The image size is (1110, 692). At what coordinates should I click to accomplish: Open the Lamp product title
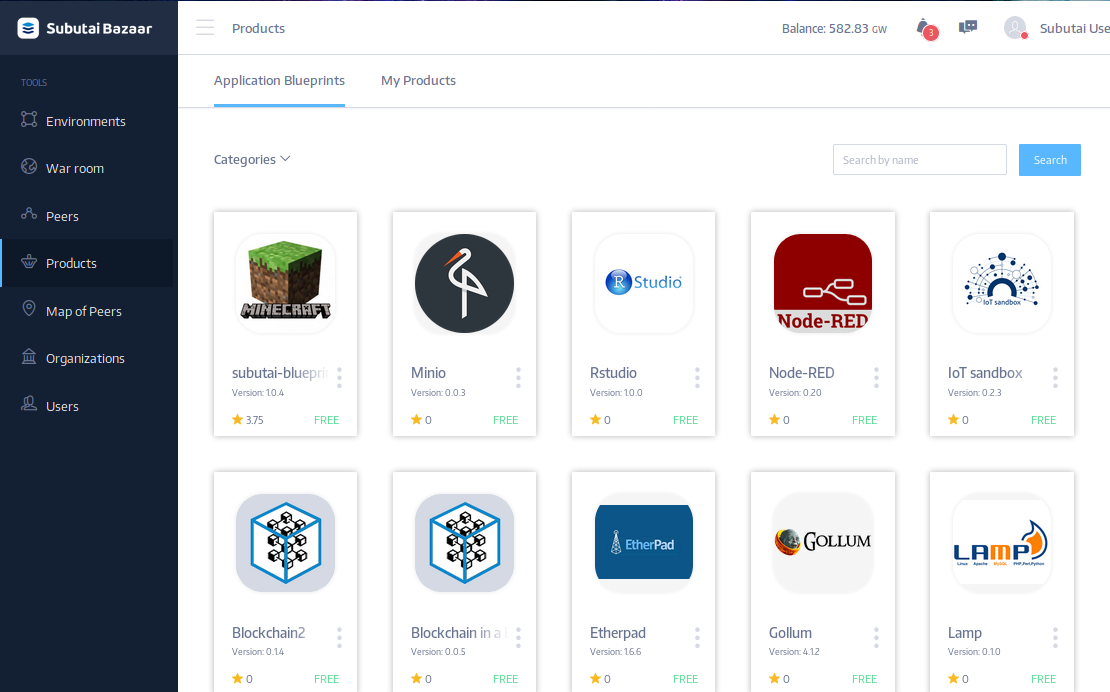point(964,633)
